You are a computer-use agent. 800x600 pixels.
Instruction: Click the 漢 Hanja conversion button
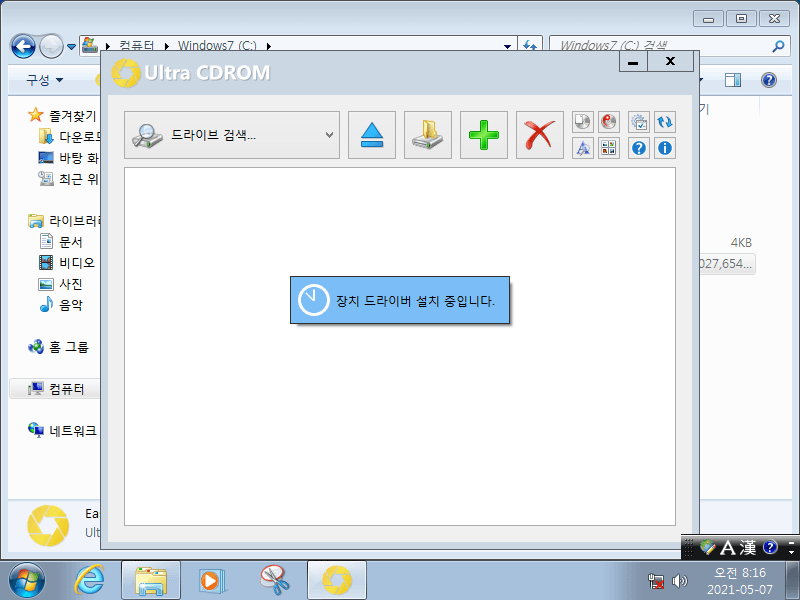pyautogui.click(x=747, y=548)
